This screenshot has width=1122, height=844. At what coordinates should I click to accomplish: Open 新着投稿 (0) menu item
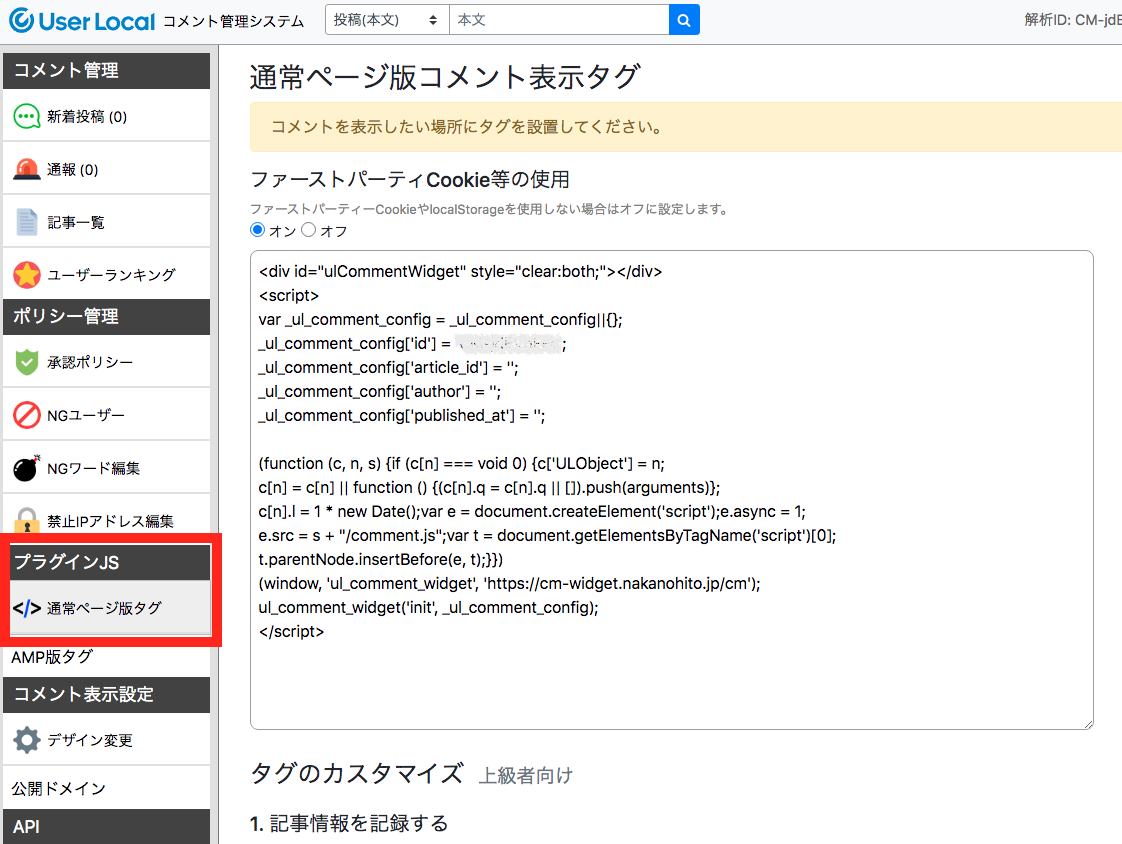point(107,116)
